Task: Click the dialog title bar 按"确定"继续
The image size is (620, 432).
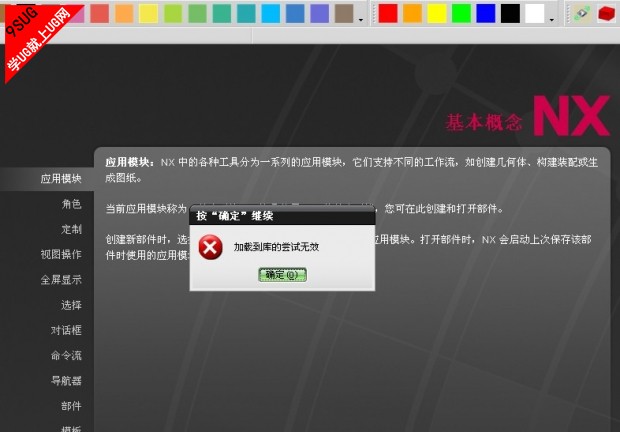Action: (x=282, y=216)
